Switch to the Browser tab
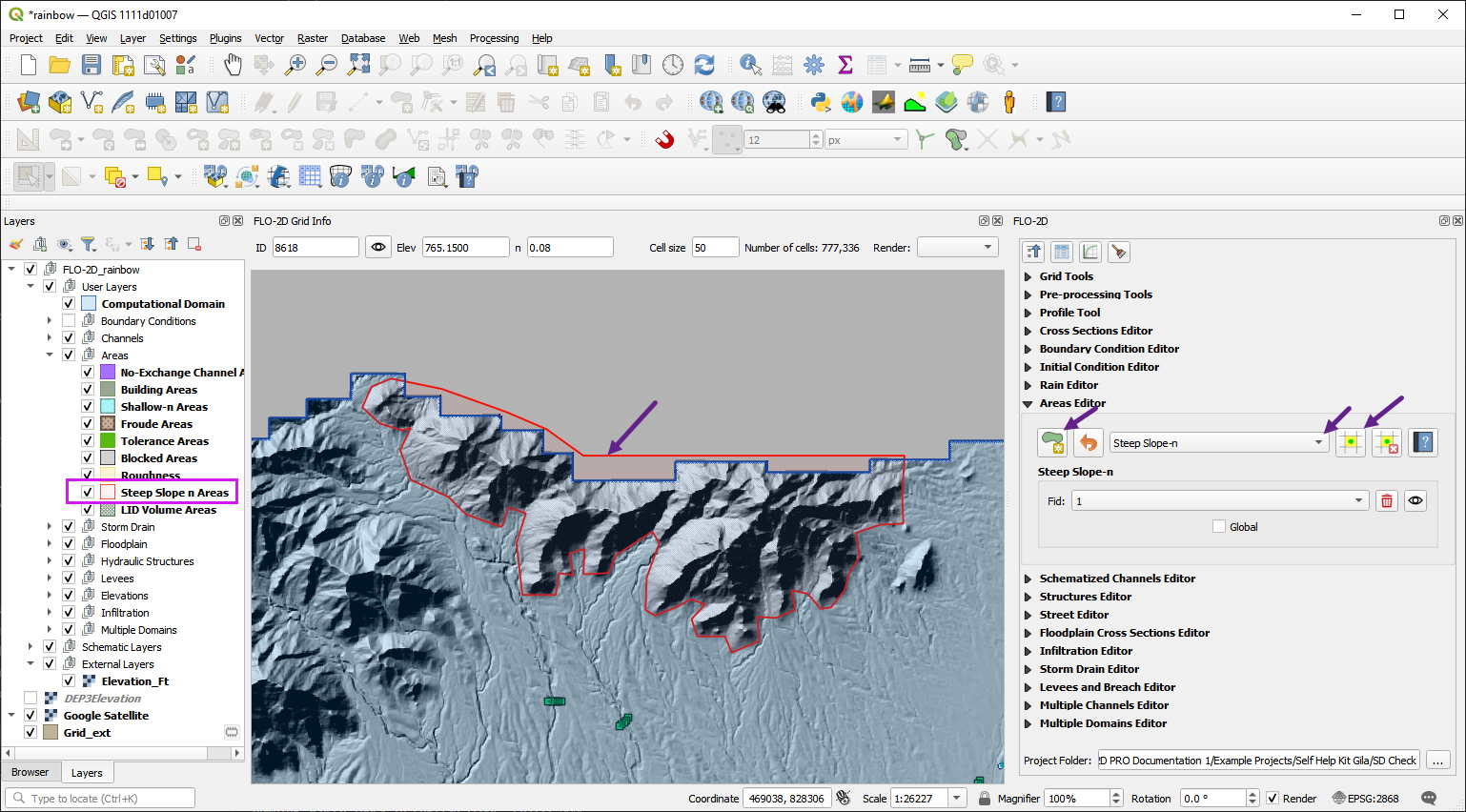 click(31, 773)
